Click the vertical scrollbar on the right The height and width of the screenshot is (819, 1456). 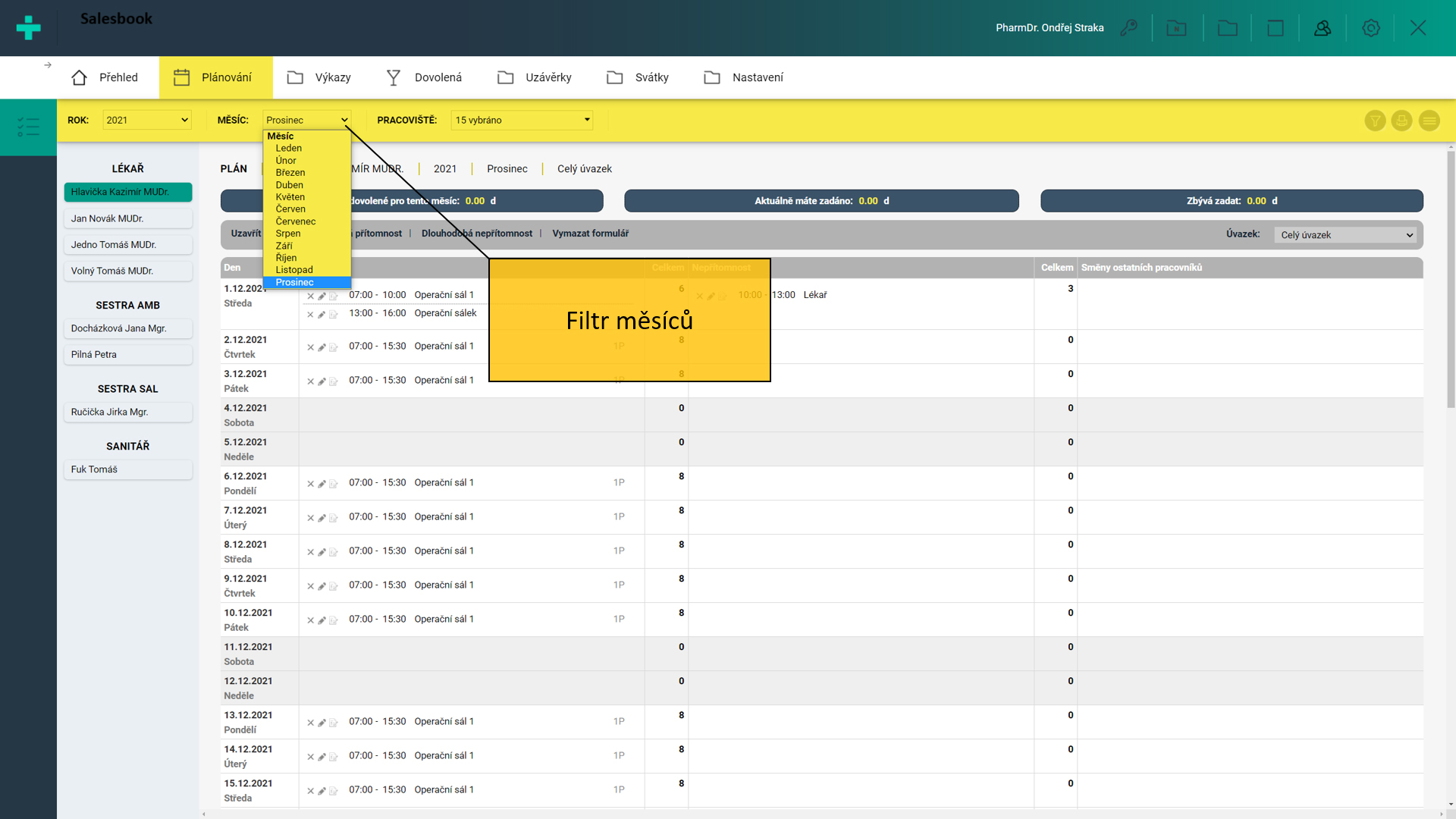(1450, 281)
